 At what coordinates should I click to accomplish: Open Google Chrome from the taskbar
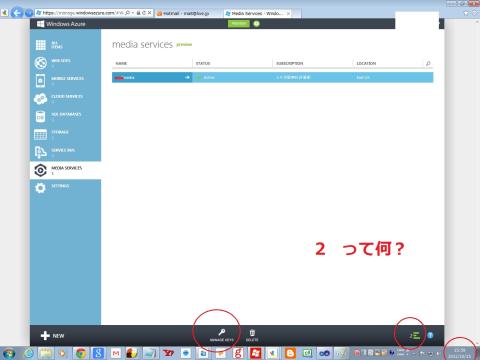click(x=81, y=354)
